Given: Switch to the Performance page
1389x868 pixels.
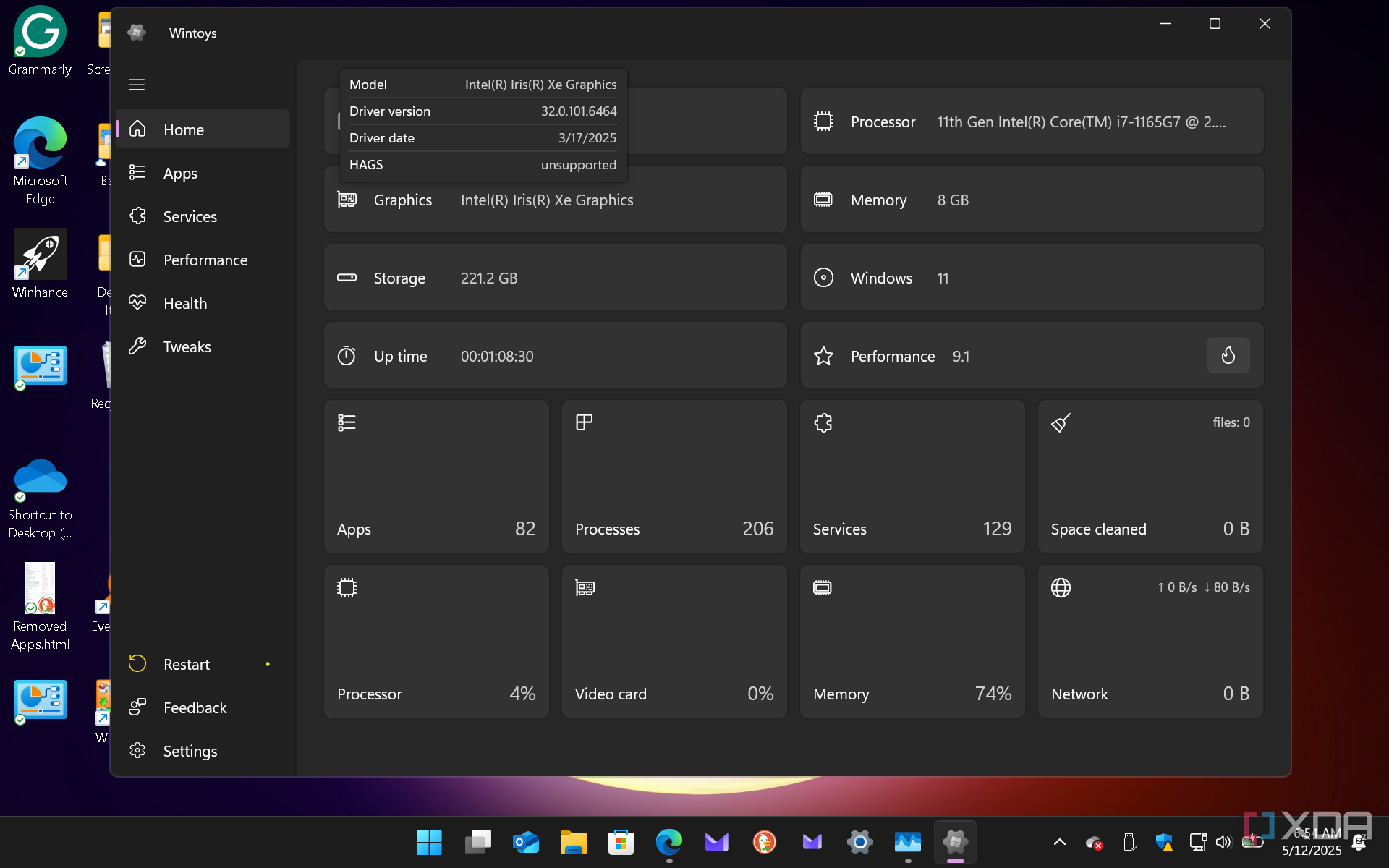Looking at the screenshot, I should (x=203, y=260).
